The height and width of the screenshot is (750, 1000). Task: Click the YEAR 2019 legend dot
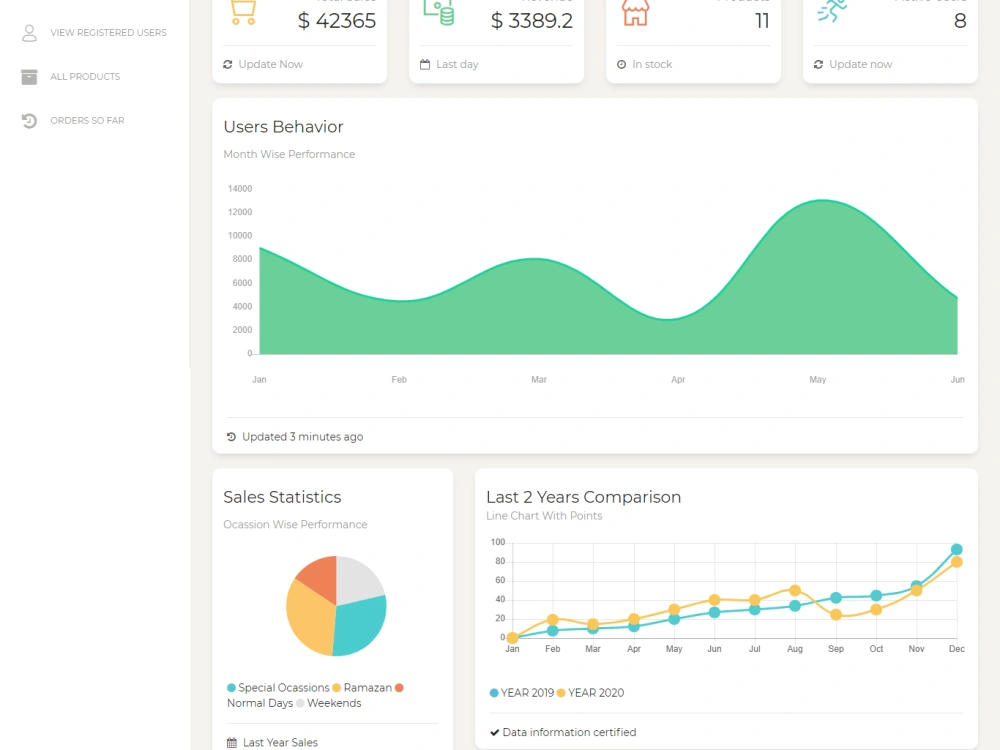click(x=494, y=693)
